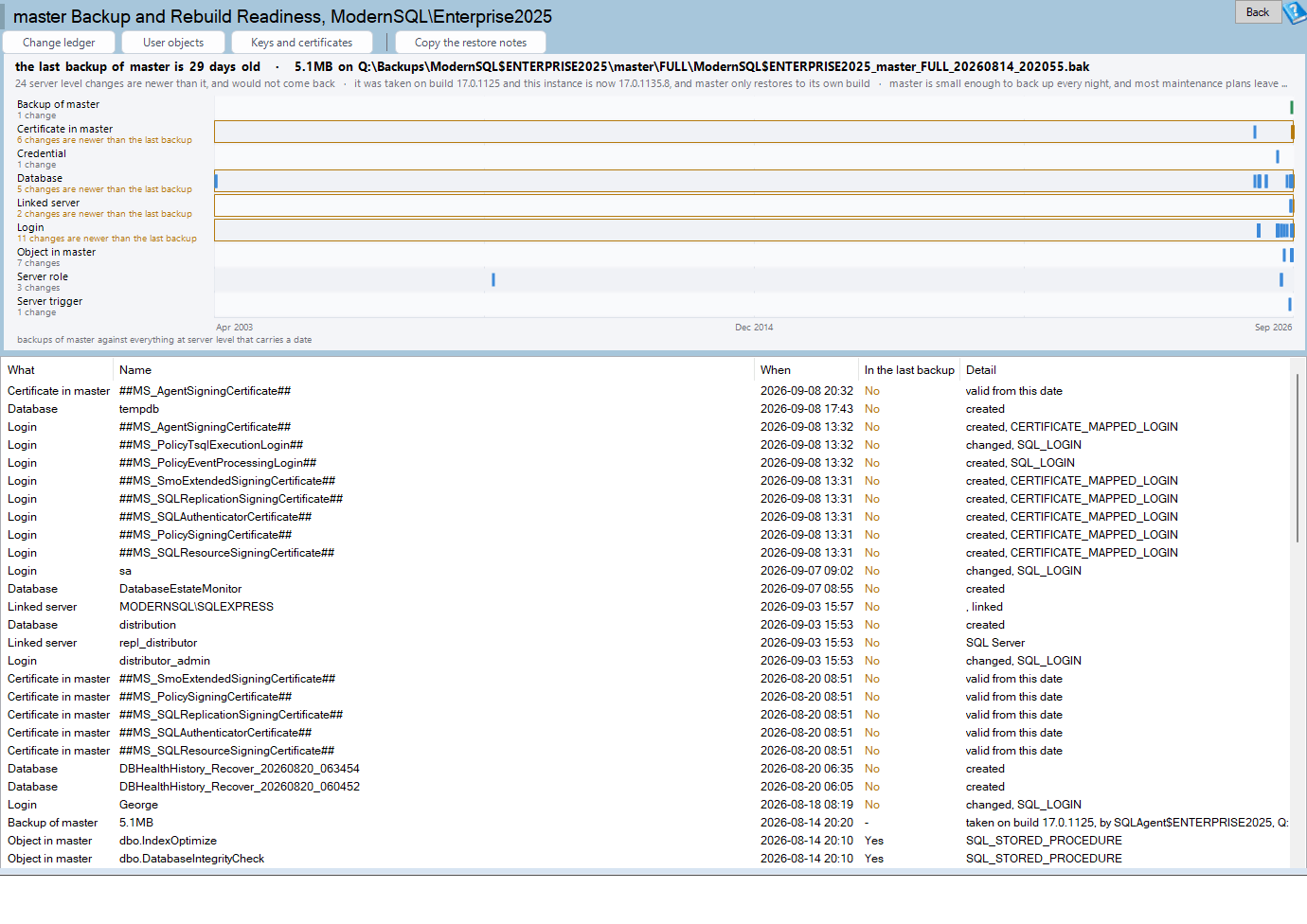Select the 5.1MB Backup of master row
The height and width of the screenshot is (924, 1307).
point(647,823)
